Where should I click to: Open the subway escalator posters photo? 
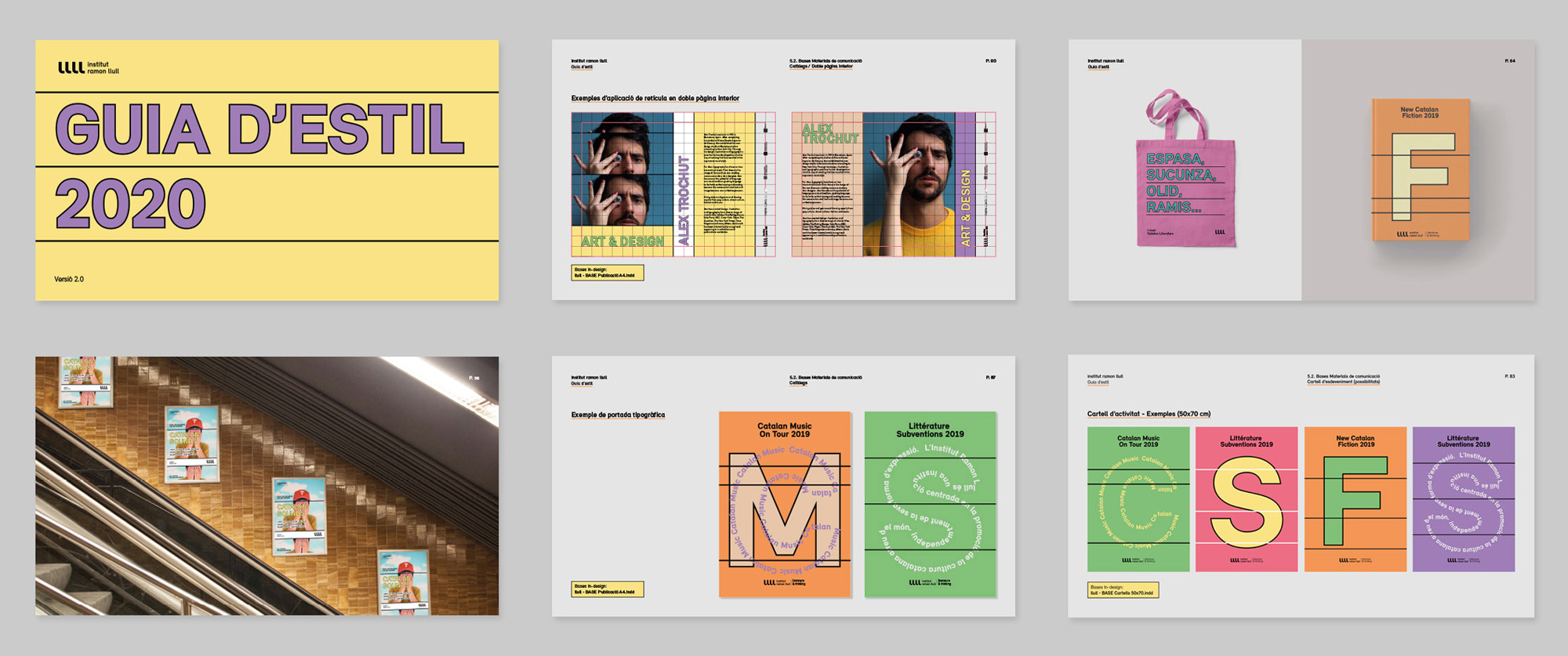pos(267,486)
